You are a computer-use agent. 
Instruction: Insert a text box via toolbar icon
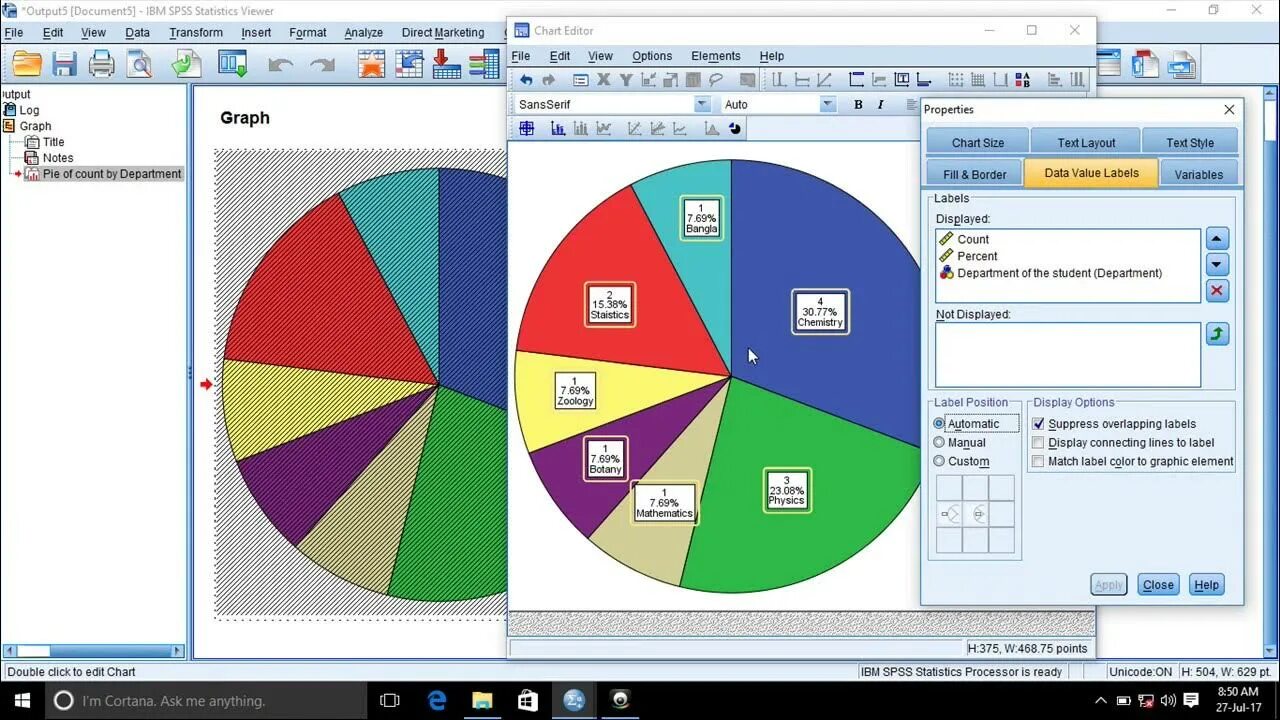901,80
